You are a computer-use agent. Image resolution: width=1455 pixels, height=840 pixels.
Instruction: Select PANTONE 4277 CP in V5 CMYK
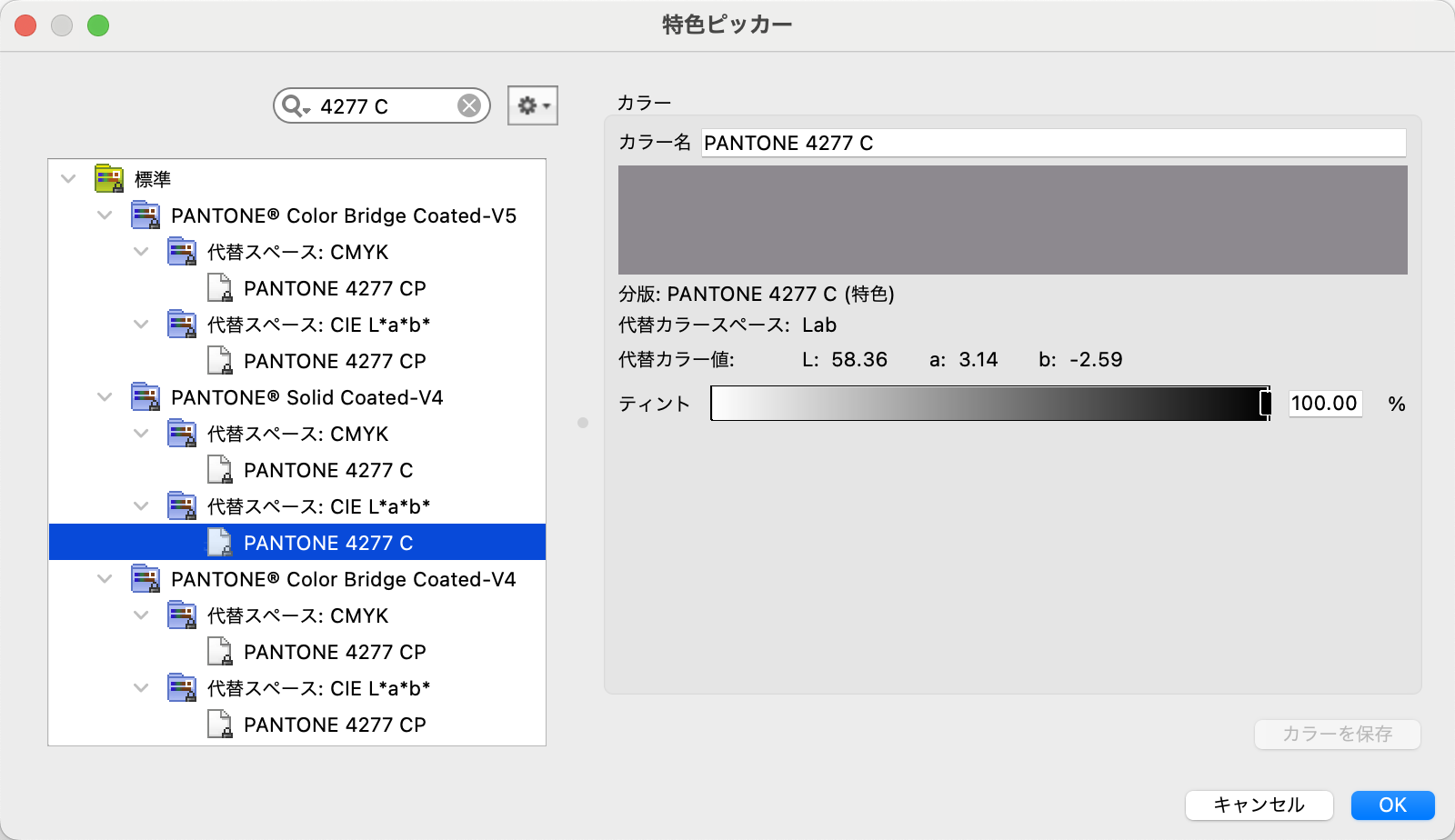point(335,288)
